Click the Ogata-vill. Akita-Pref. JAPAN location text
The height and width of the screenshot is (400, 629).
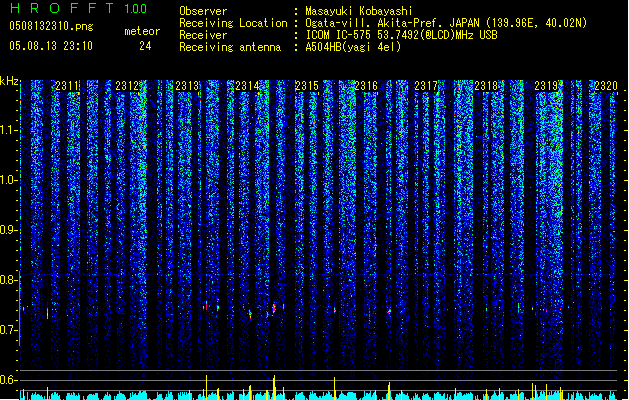(446, 23)
